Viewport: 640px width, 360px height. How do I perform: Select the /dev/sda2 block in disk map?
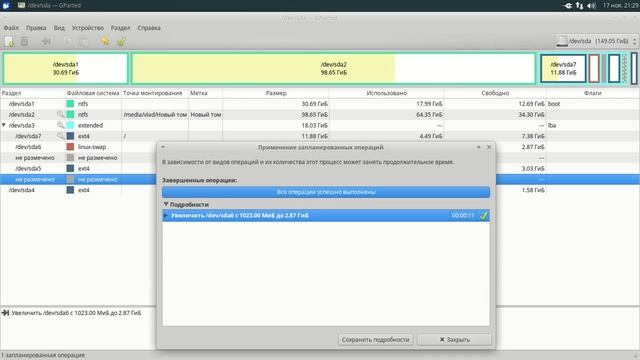tap(333, 69)
